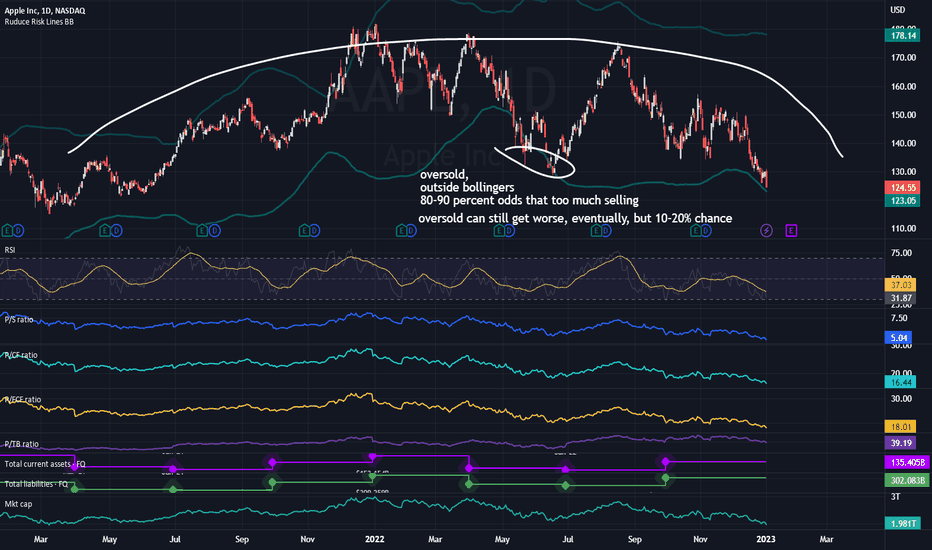Screen dimensions: 932x550
Task: Click the purple lightning bolt event icon
Action: point(766,230)
